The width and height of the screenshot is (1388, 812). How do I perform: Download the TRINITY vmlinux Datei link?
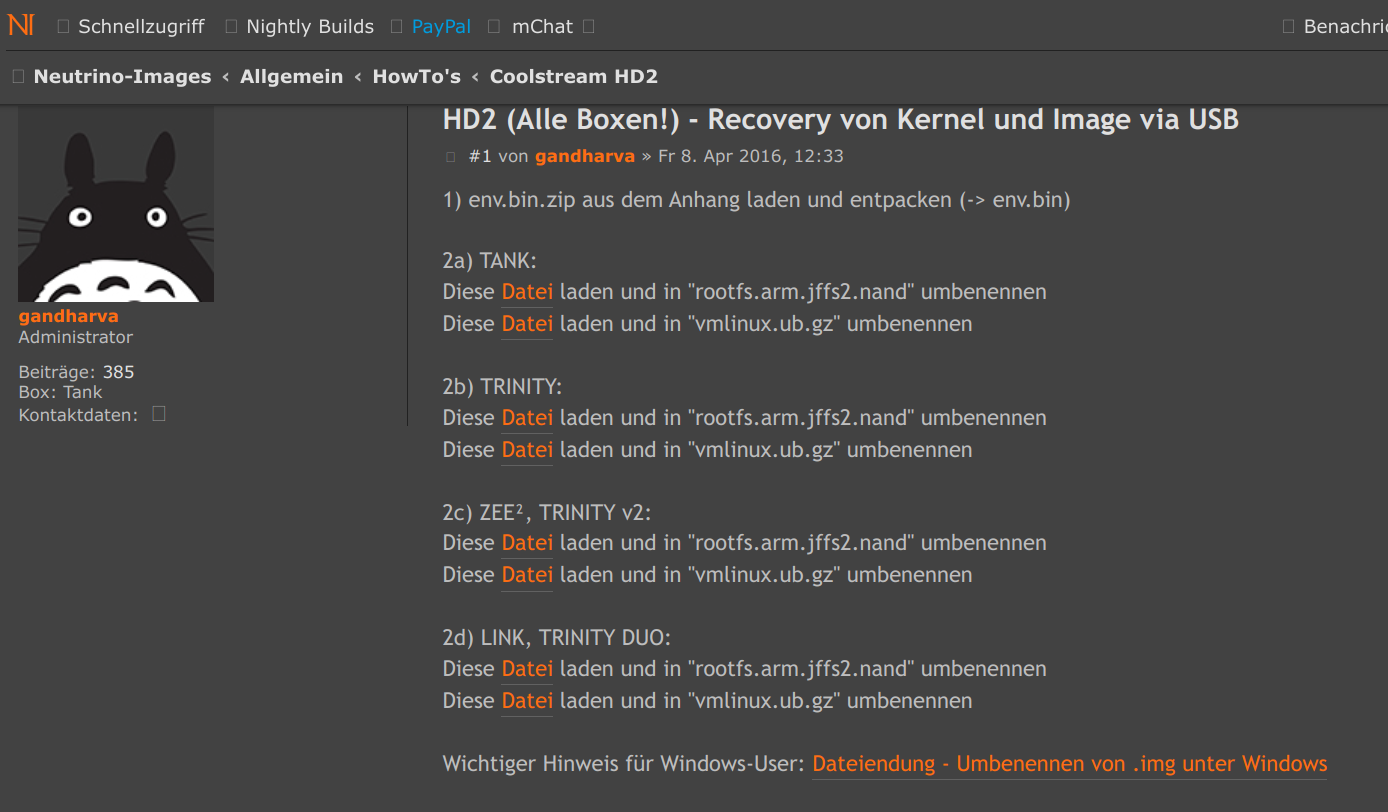527,449
